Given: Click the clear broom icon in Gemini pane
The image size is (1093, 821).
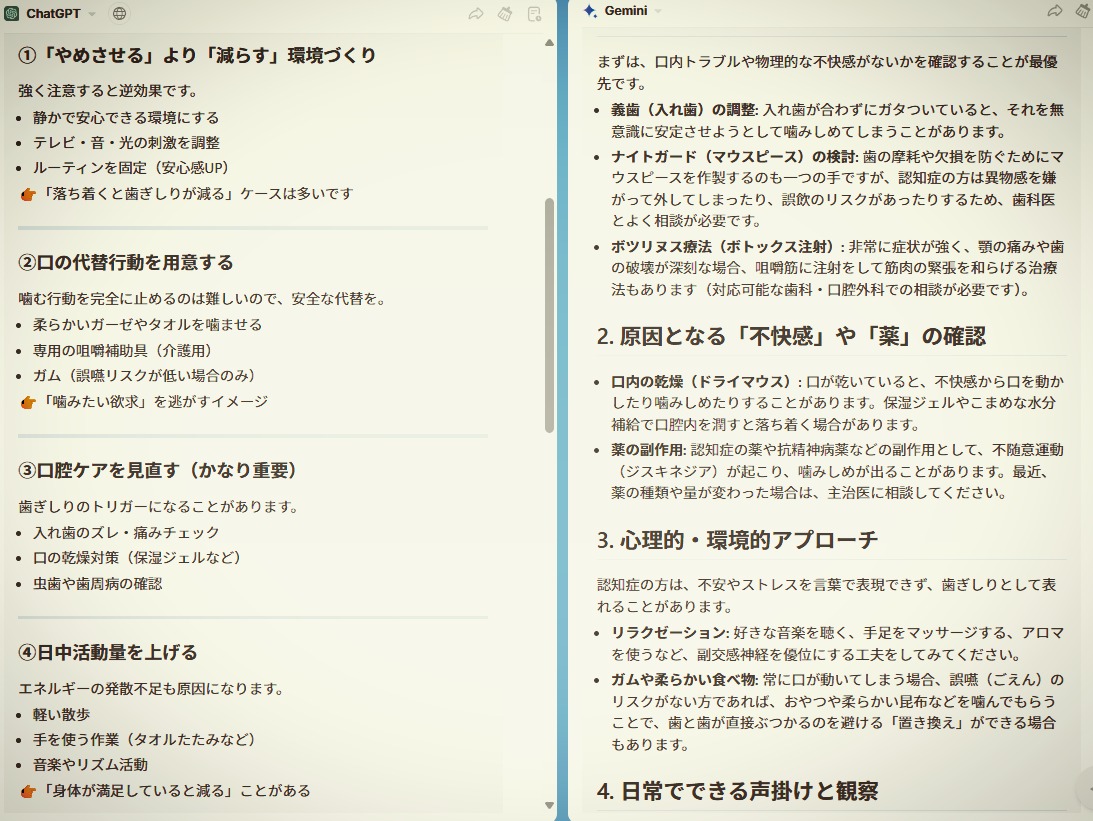Looking at the screenshot, I should click(1084, 10).
